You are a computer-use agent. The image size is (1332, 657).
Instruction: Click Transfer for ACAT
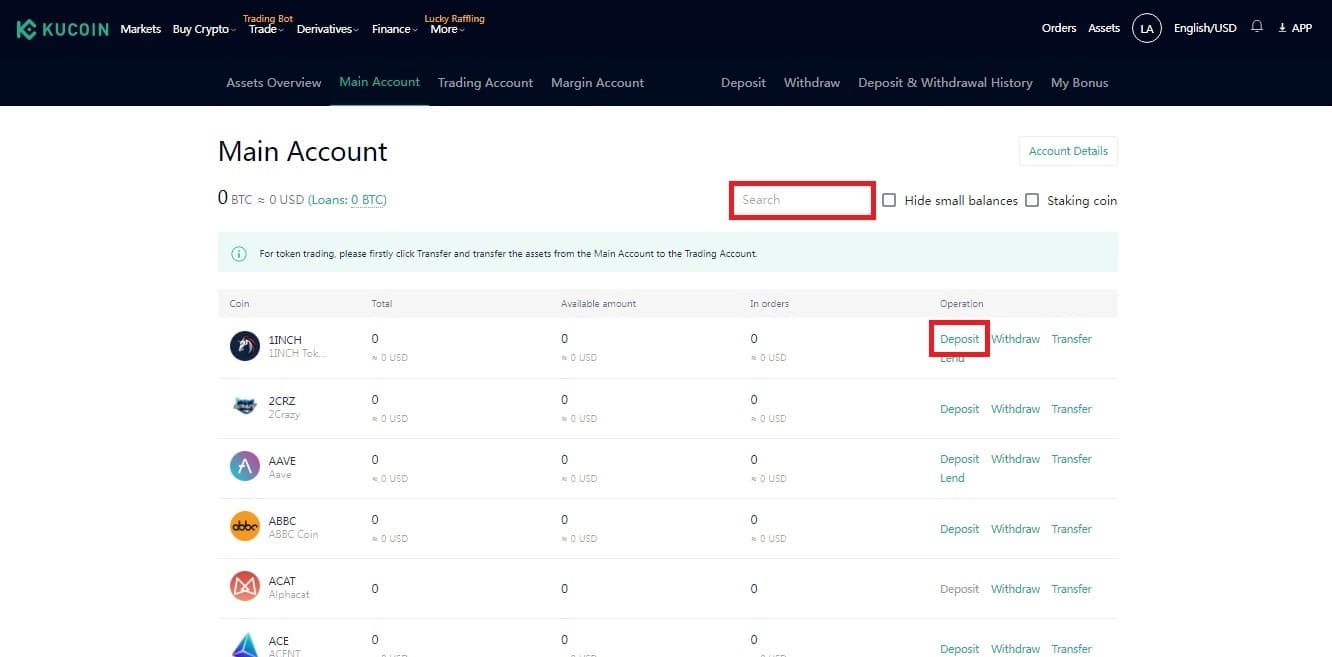pyautogui.click(x=1072, y=589)
